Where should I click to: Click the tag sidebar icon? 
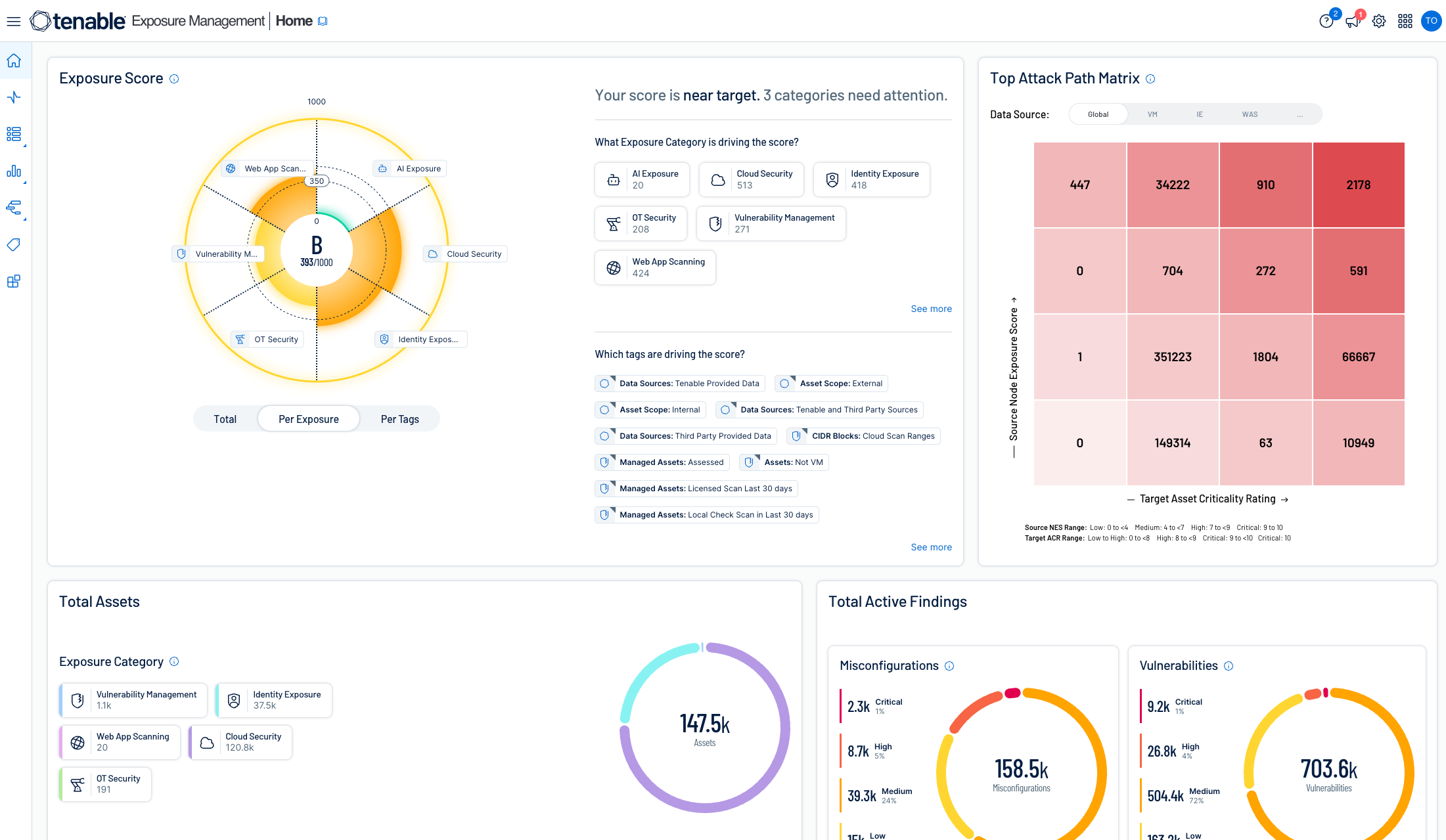[x=14, y=245]
